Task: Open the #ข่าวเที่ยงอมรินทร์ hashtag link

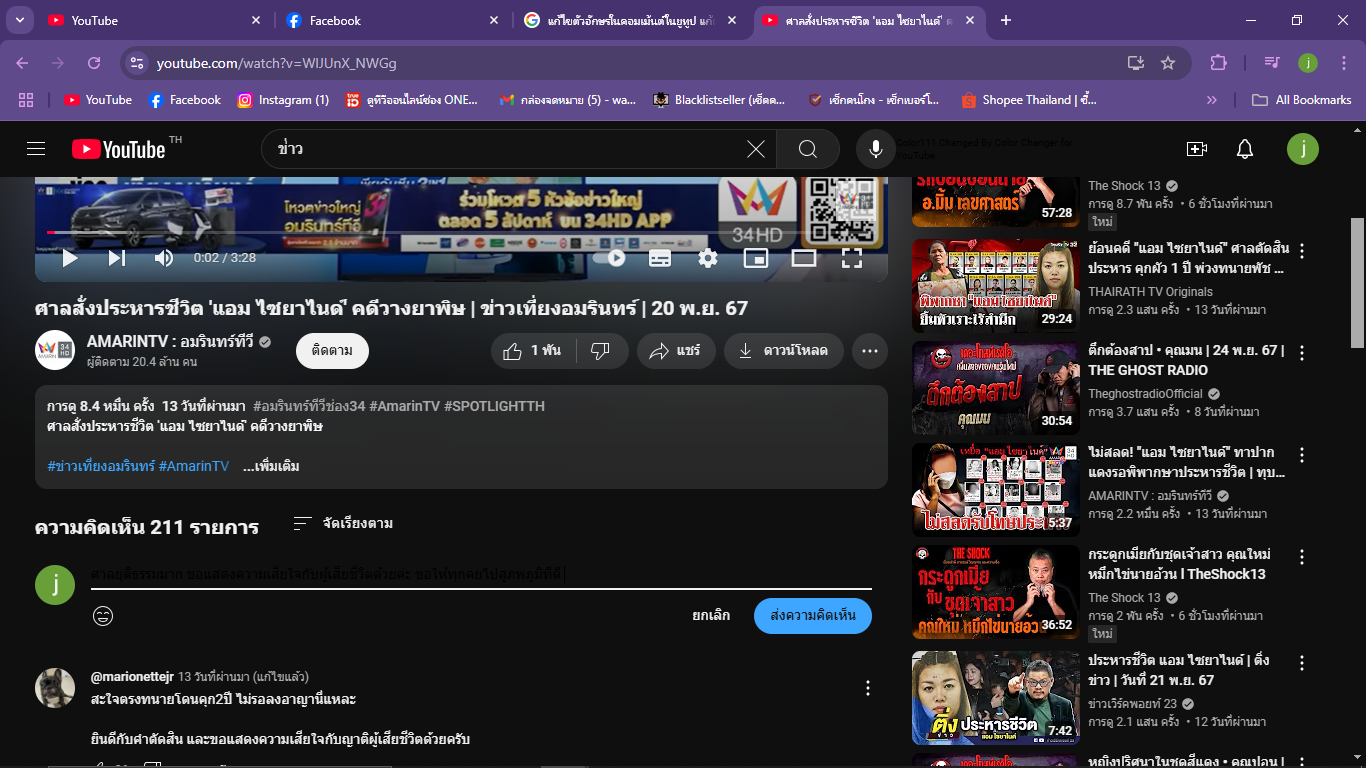Action: (x=101, y=466)
